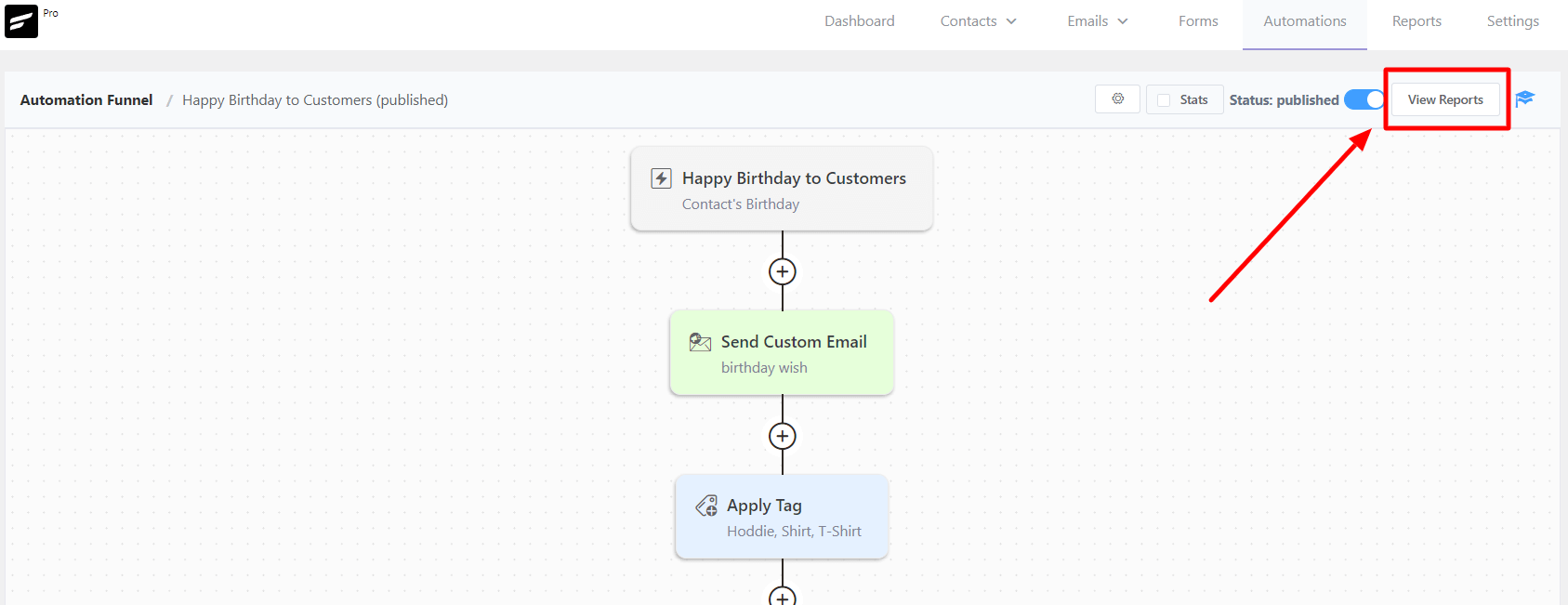This screenshot has height=605, width=1568.
Task: Click the 'Happy Birthday to Customers (published)' title
Action: pyautogui.click(x=315, y=99)
